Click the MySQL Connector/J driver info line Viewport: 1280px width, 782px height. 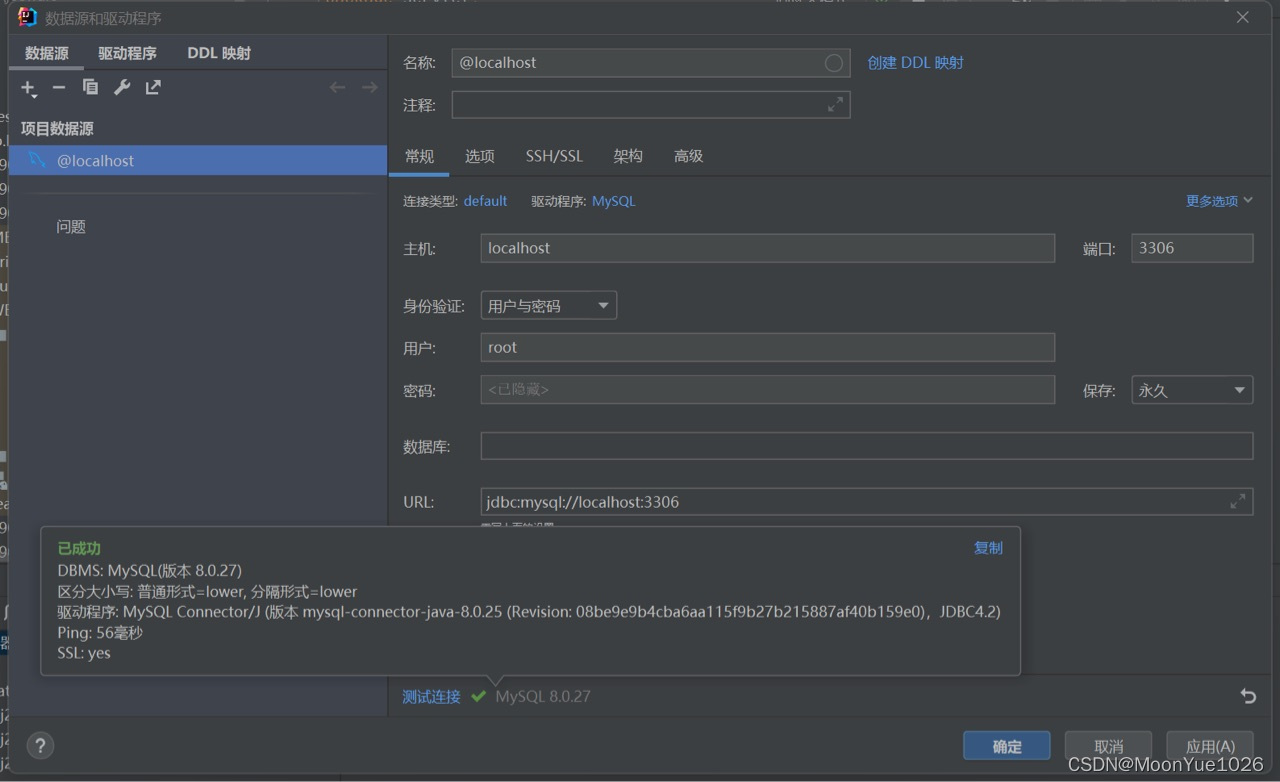click(529, 612)
